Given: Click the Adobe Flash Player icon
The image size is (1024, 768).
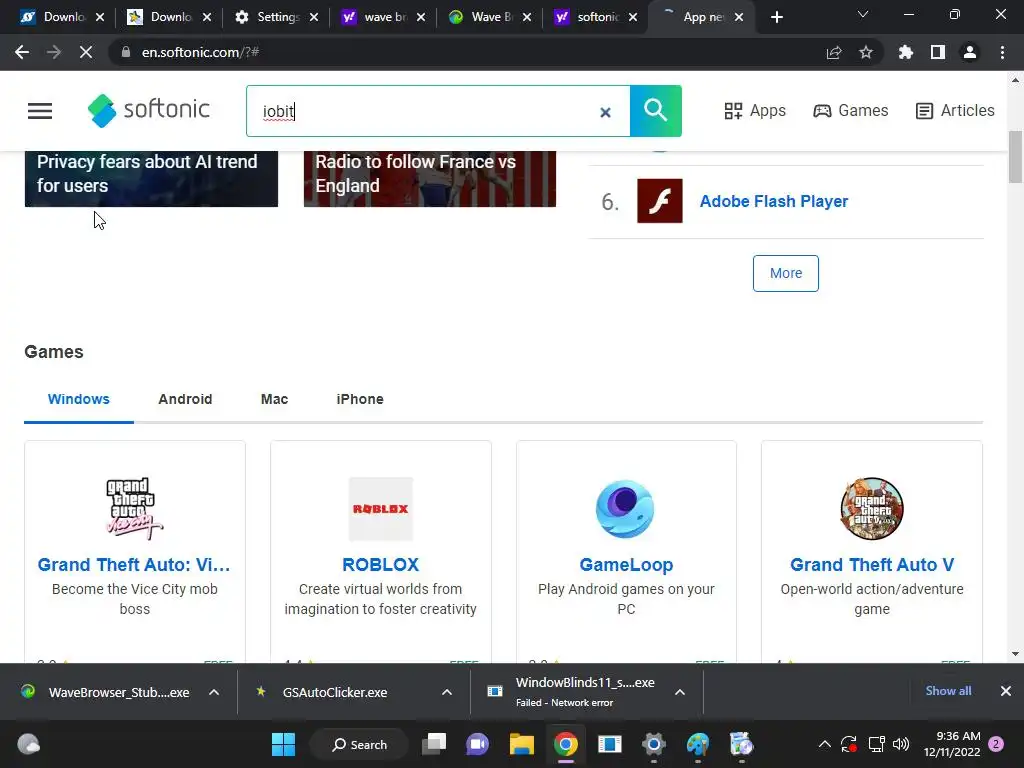Looking at the screenshot, I should point(660,201).
